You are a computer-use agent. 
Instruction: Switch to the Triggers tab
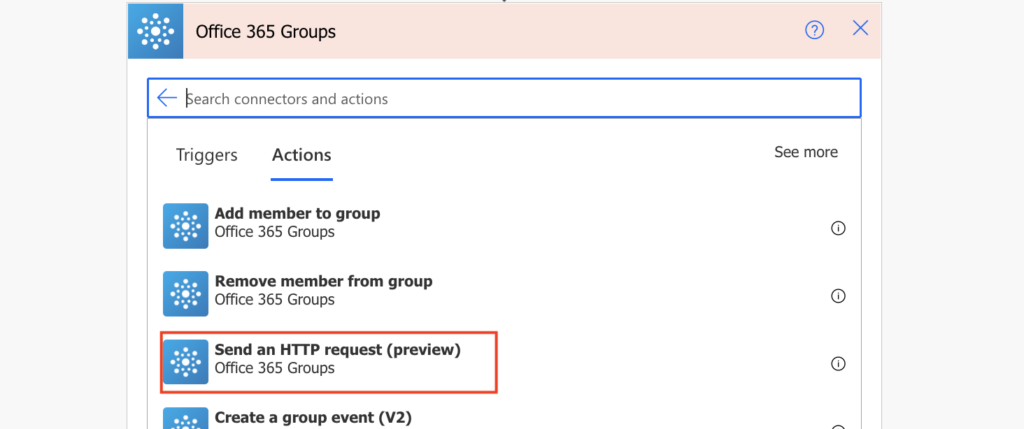(x=206, y=155)
